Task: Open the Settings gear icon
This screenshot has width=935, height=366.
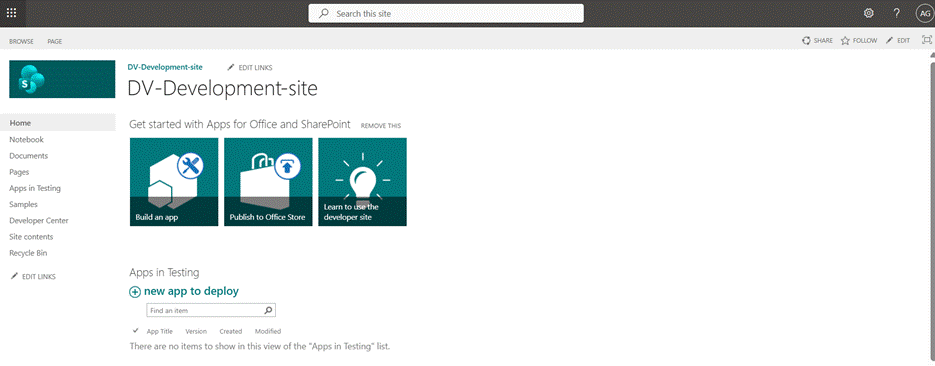Action: [869, 13]
